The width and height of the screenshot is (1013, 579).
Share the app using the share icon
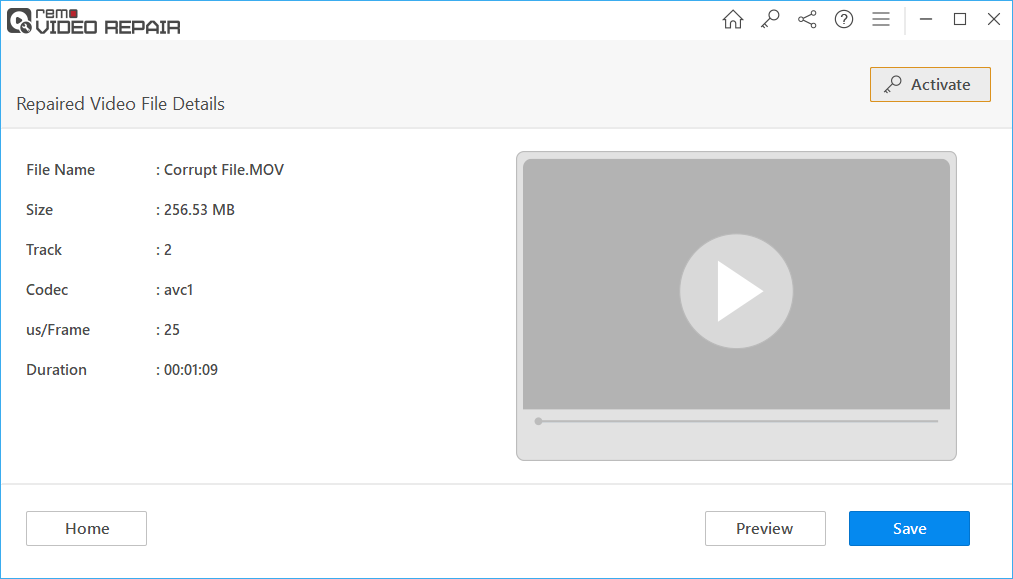pyautogui.click(x=806, y=19)
